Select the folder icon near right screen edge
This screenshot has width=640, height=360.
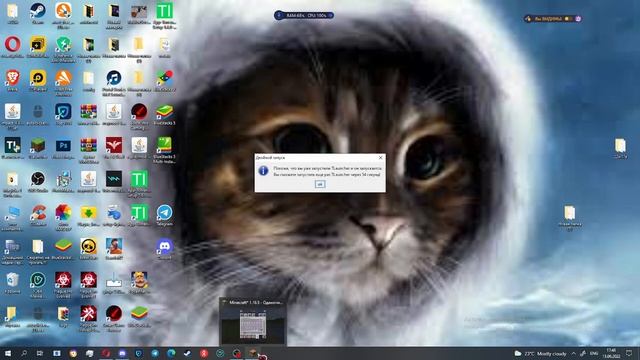[620, 148]
